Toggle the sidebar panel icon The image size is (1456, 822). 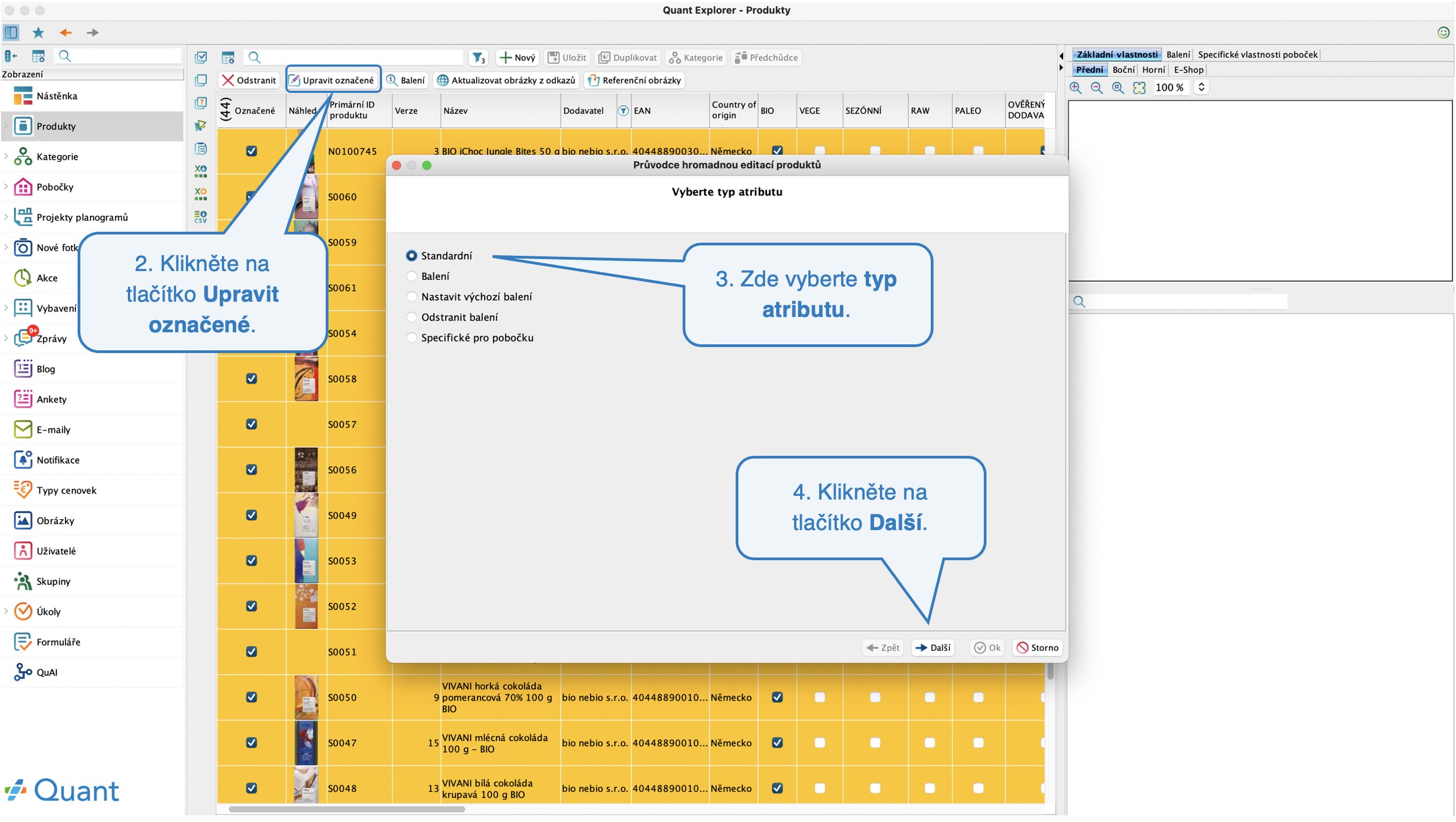tap(11, 32)
